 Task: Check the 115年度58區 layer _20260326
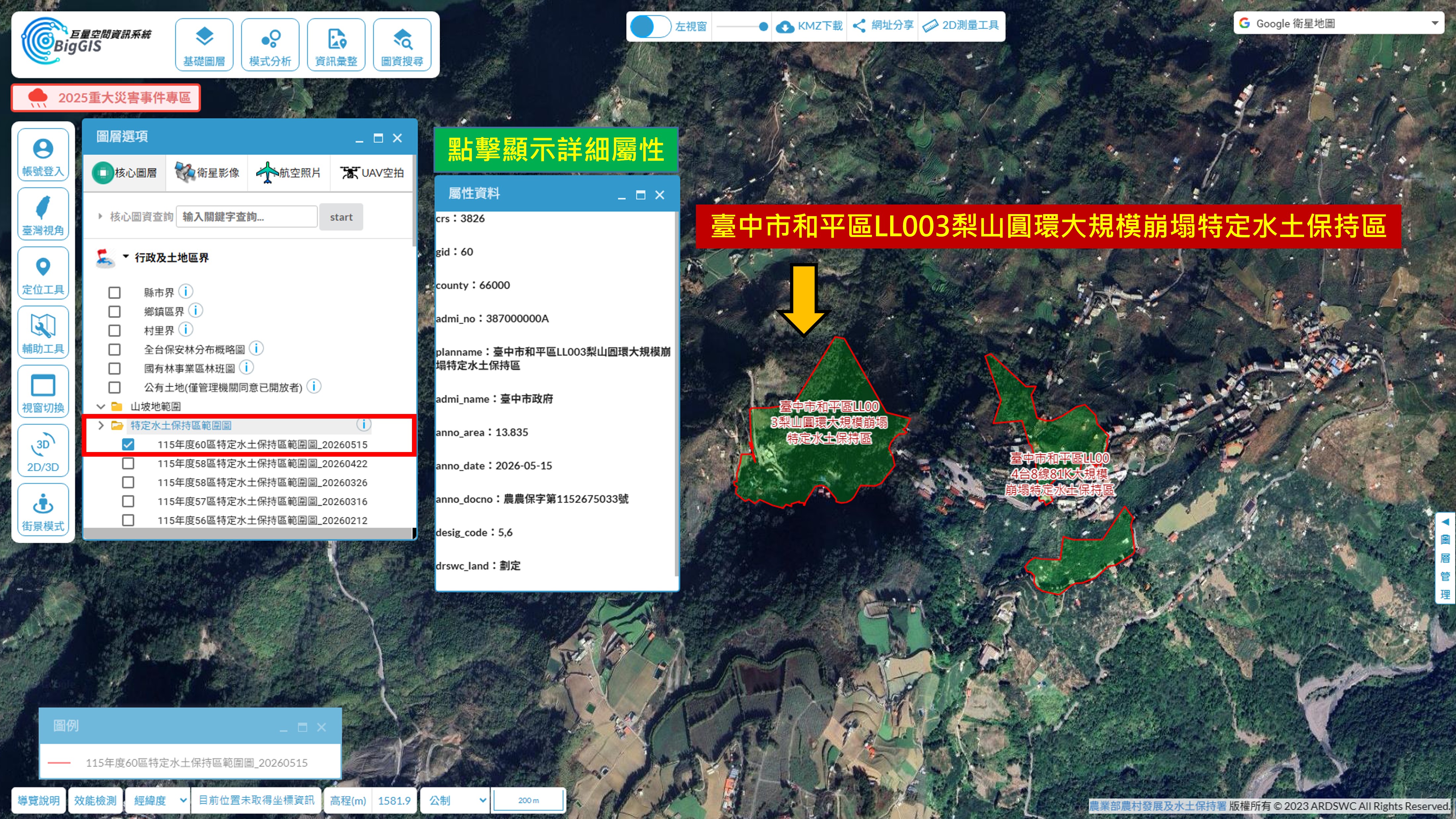click(x=128, y=483)
